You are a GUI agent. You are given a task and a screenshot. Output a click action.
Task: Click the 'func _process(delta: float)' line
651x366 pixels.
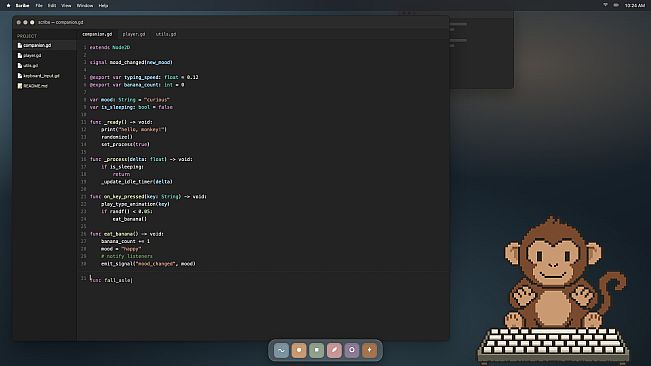[x=141, y=159]
